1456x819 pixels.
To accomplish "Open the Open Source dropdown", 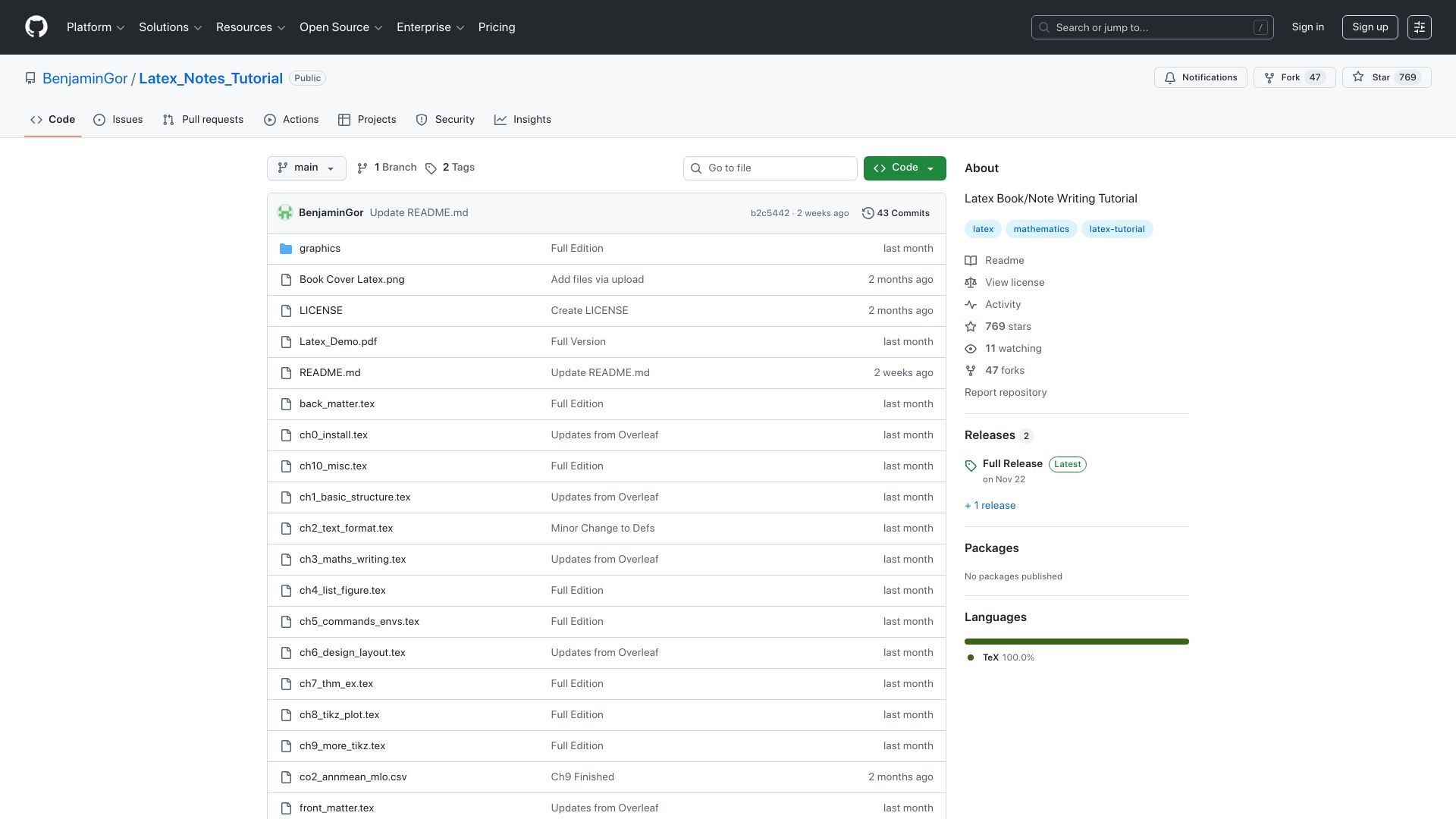I will click(341, 27).
